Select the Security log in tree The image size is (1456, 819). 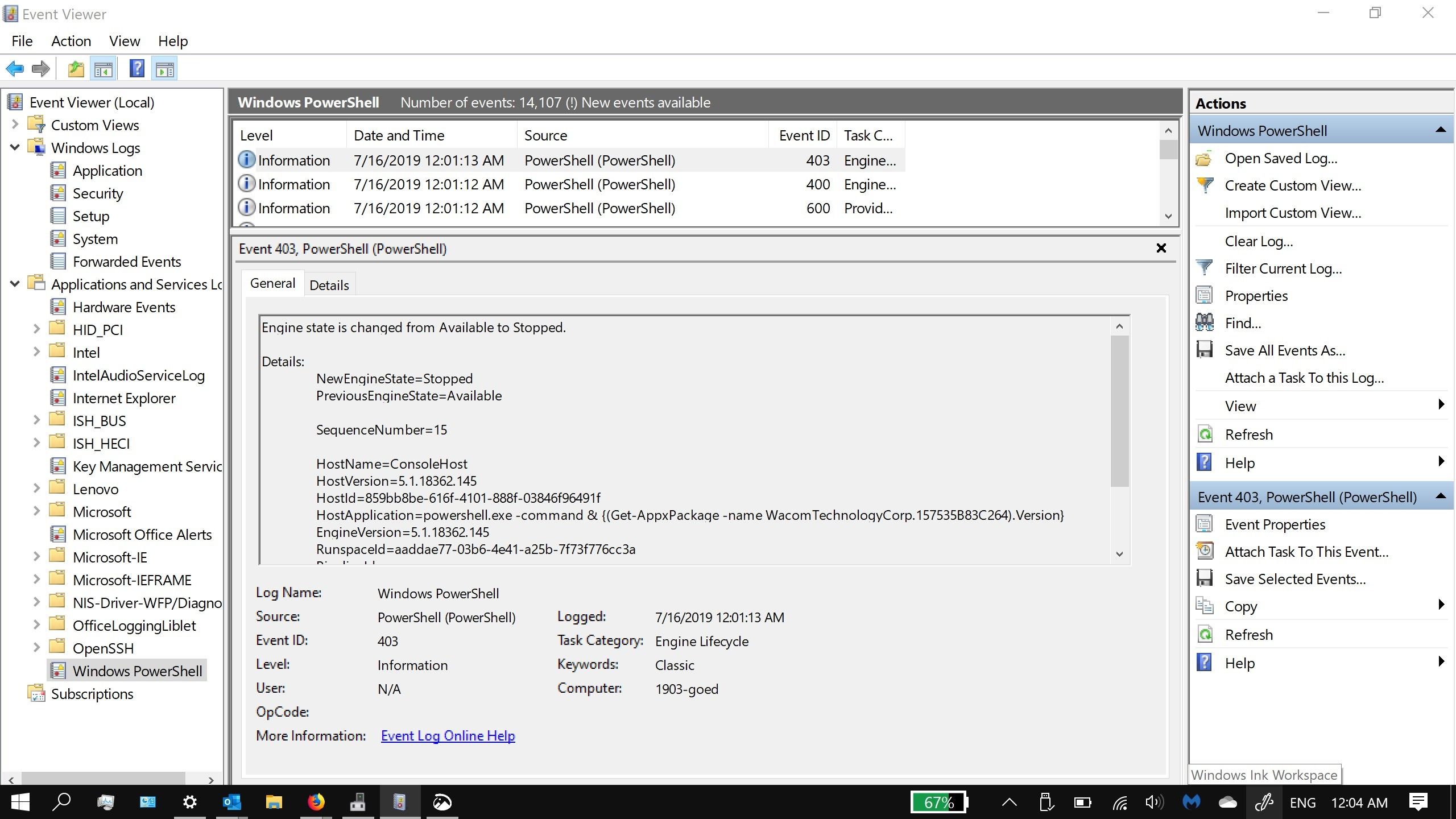pyautogui.click(x=98, y=193)
